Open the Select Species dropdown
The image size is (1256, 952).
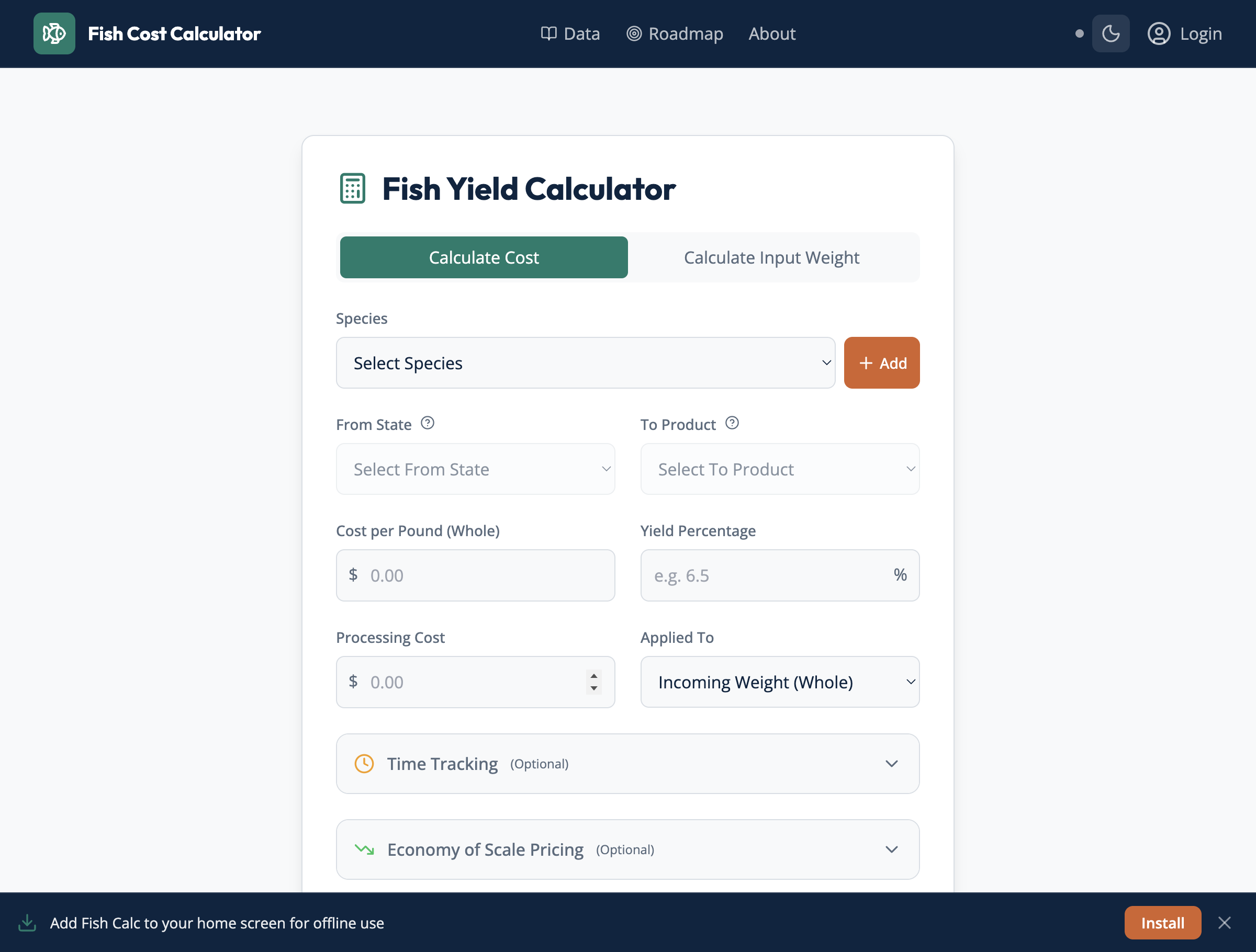click(x=586, y=362)
